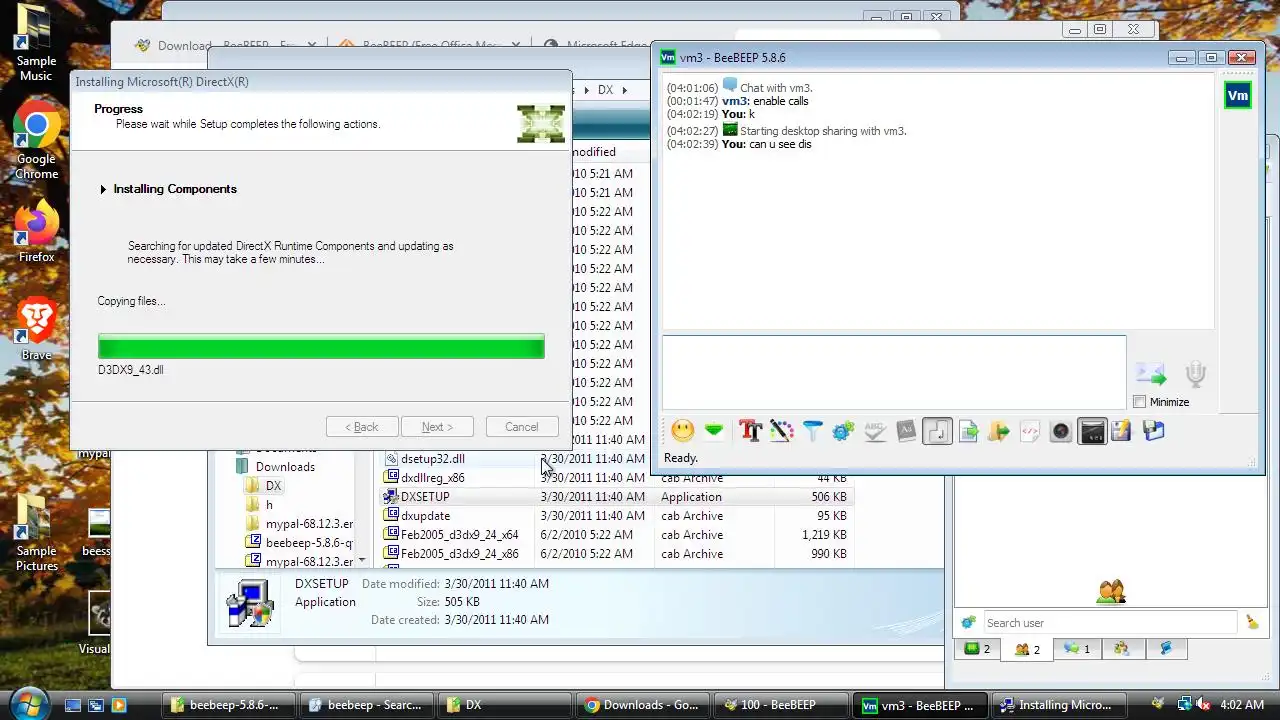
Task: Open the Brave desktop shortcut
Action: click(36, 329)
